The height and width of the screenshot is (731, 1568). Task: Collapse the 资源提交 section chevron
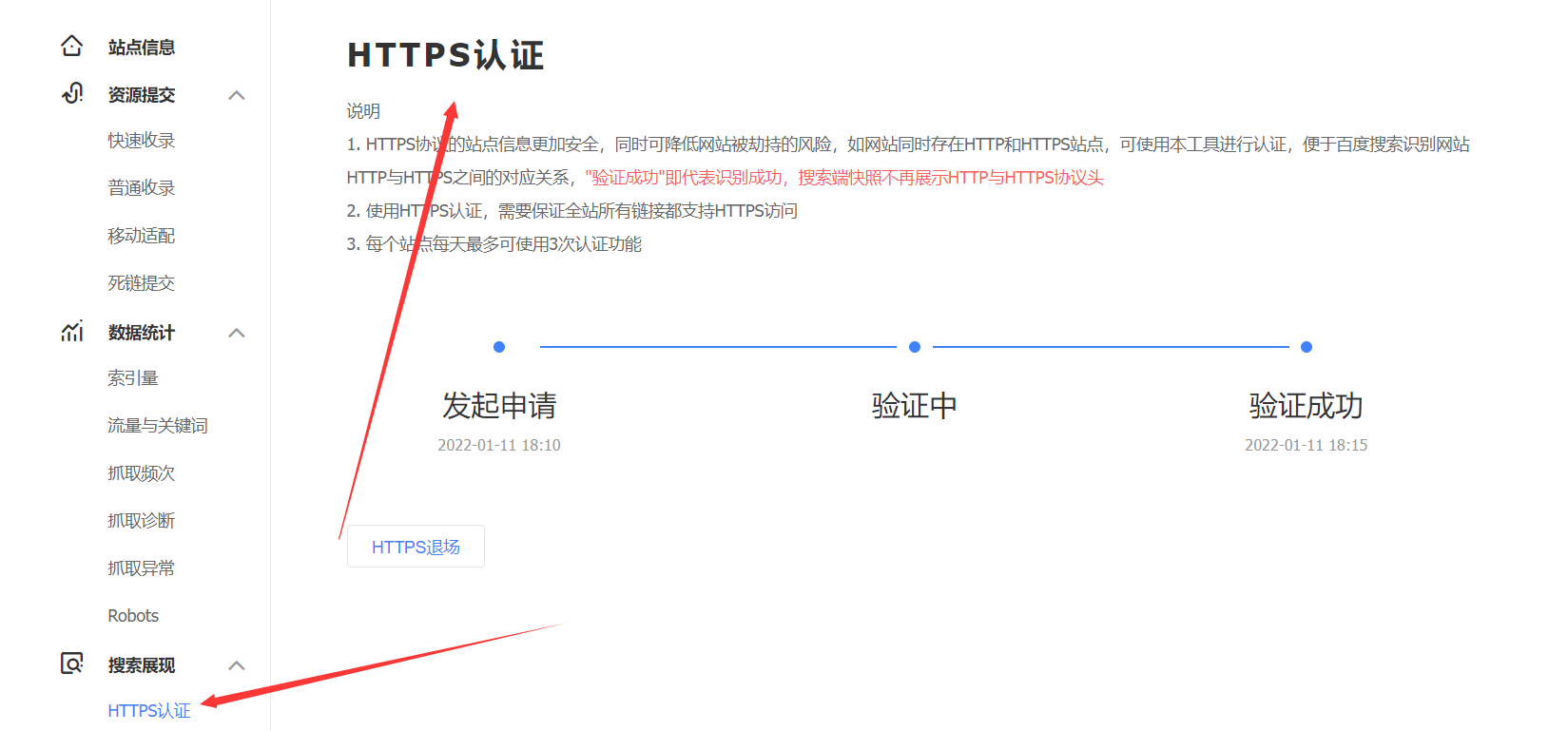[237, 95]
